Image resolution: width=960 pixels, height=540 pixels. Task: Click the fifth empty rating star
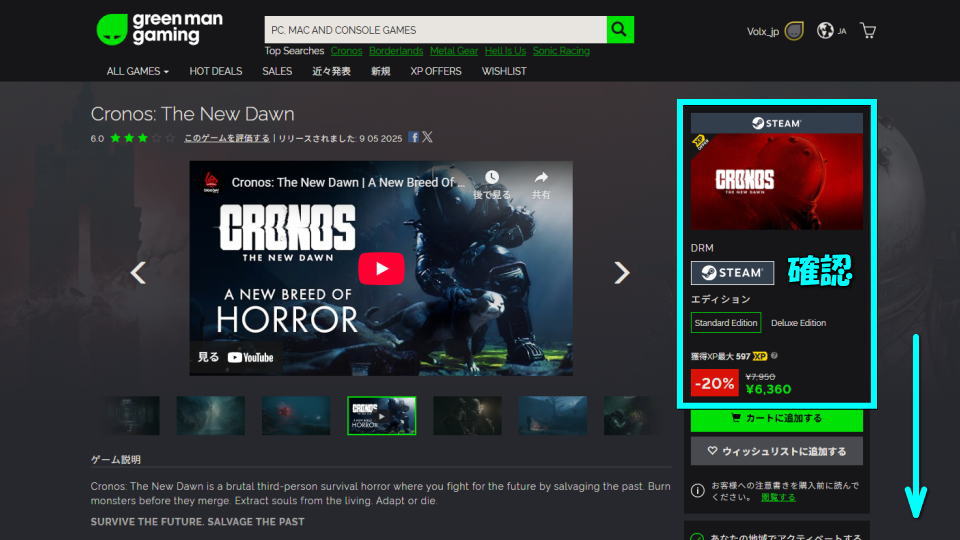[170, 138]
